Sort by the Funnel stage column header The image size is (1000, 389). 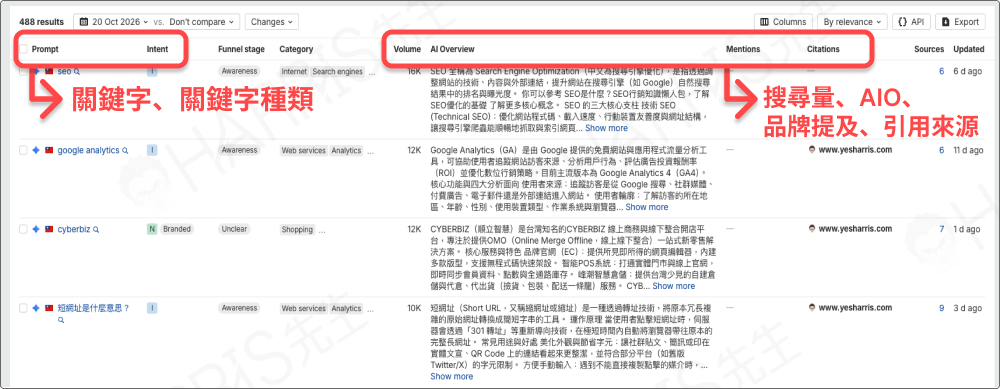241,49
